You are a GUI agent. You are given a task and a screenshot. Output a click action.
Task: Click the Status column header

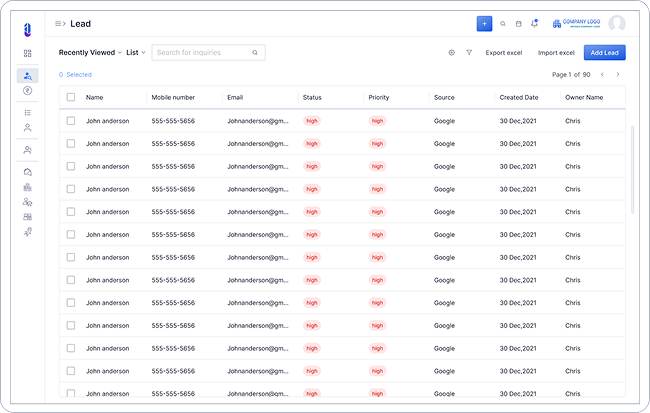click(312, 97)
